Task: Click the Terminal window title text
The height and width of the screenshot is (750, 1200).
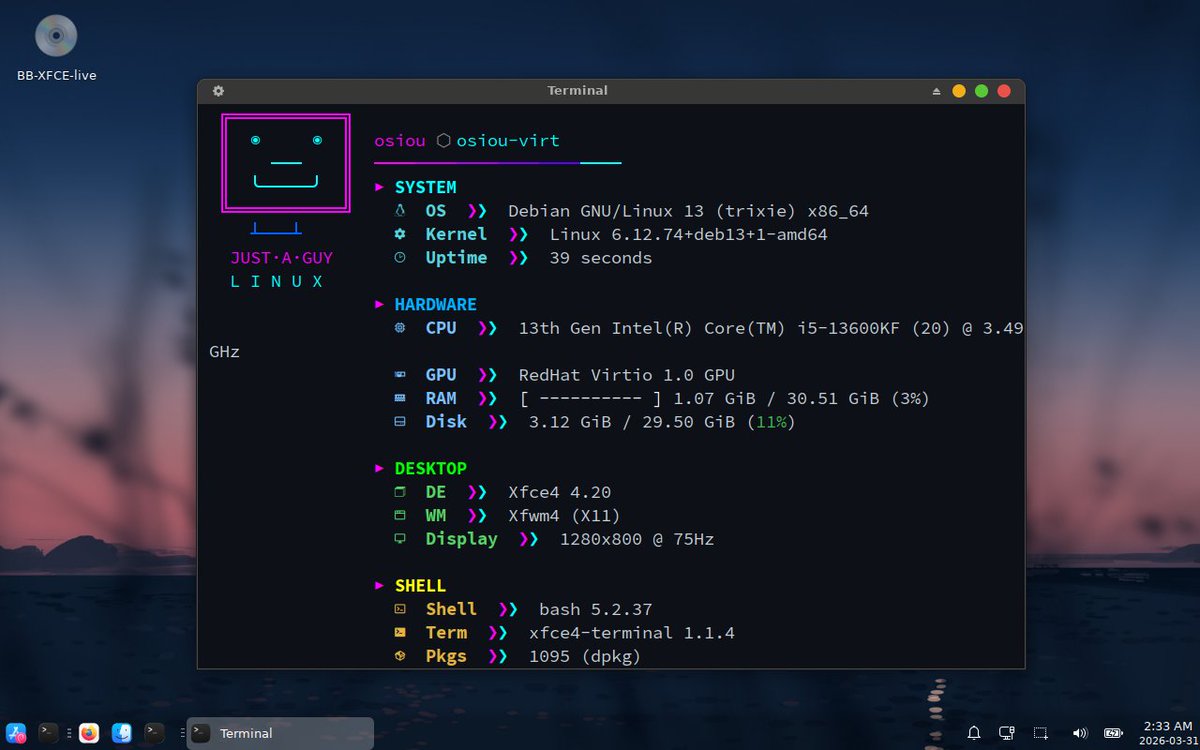Action: tap(577, 90)
